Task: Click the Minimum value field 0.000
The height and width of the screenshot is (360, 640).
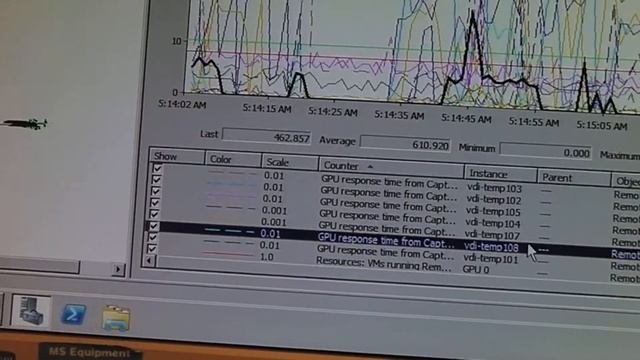Action: (546, 152)
